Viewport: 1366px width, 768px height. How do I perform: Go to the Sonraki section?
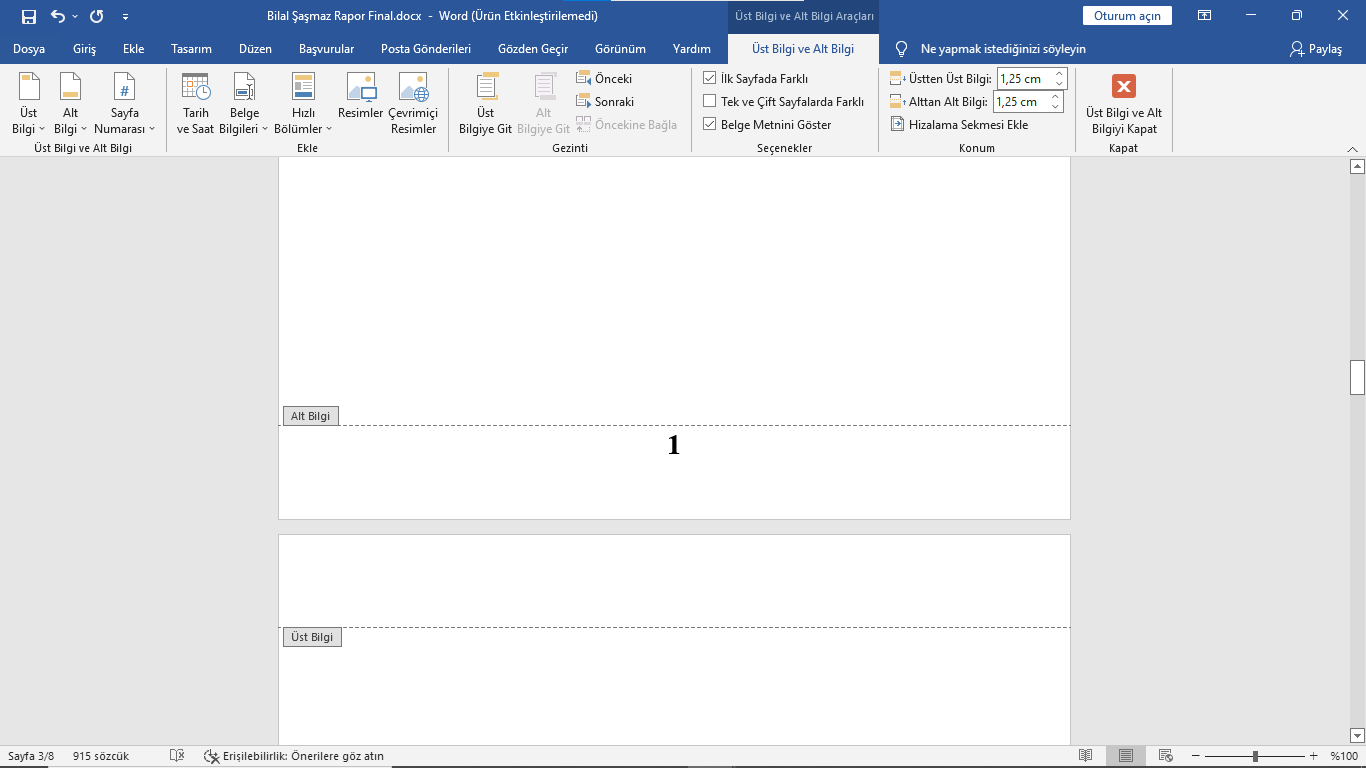[x=605, y=102]
